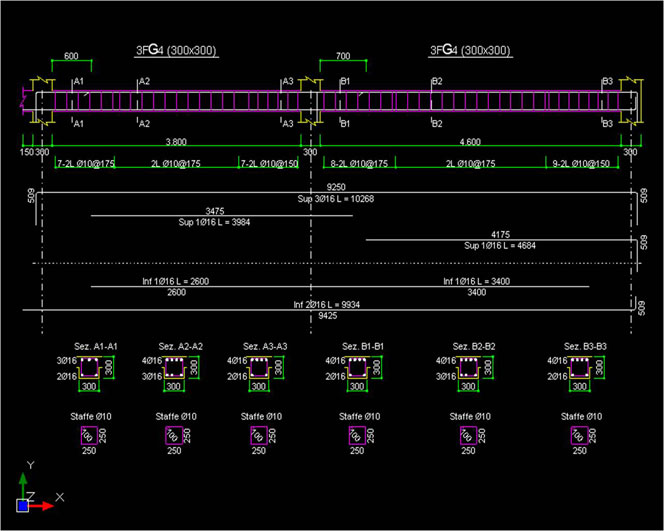Click the 7-2L Ø10@150 stirrup label
The width and height of the screenshot is (664, 531).
point(269,163)
